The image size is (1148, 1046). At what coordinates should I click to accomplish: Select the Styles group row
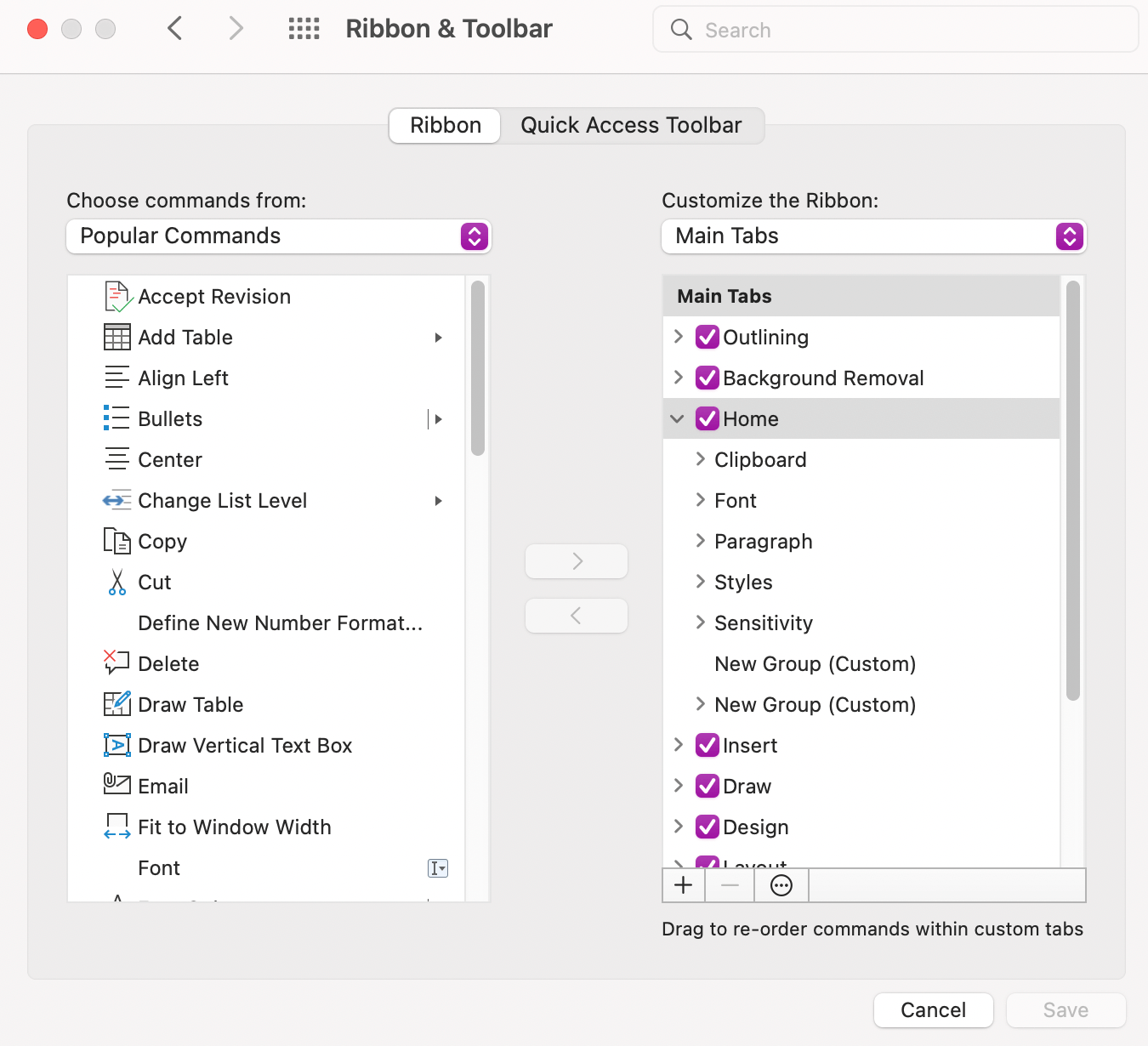(x=861, y=583)
